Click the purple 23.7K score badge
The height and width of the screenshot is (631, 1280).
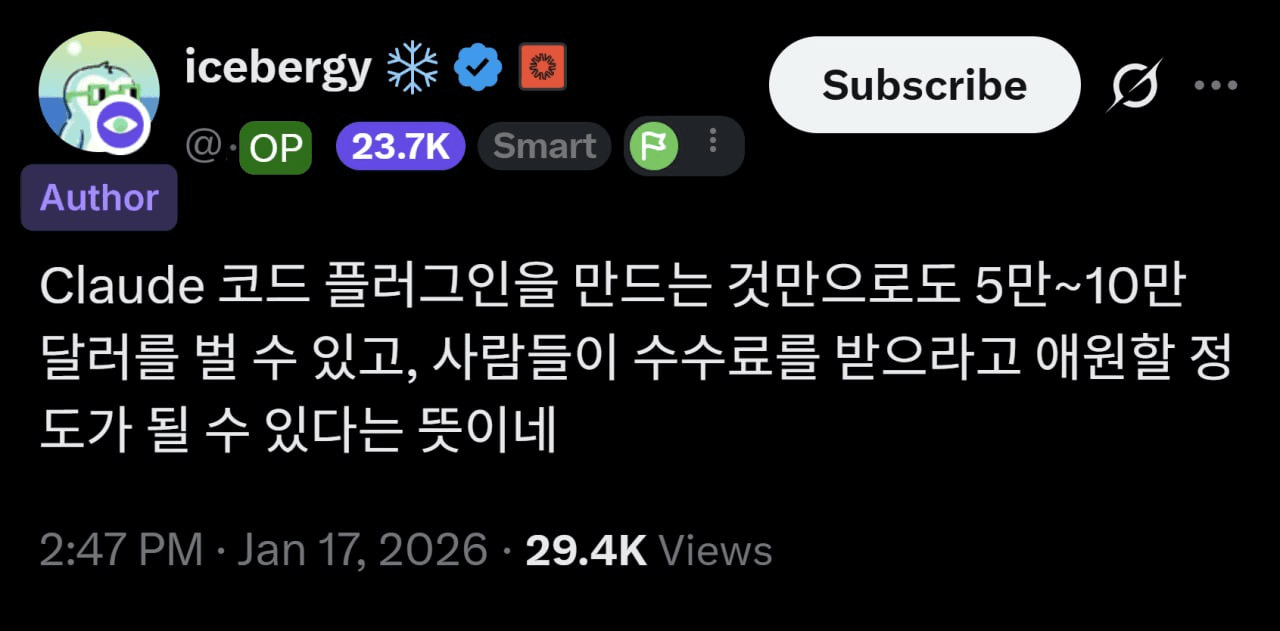[401, 147]
